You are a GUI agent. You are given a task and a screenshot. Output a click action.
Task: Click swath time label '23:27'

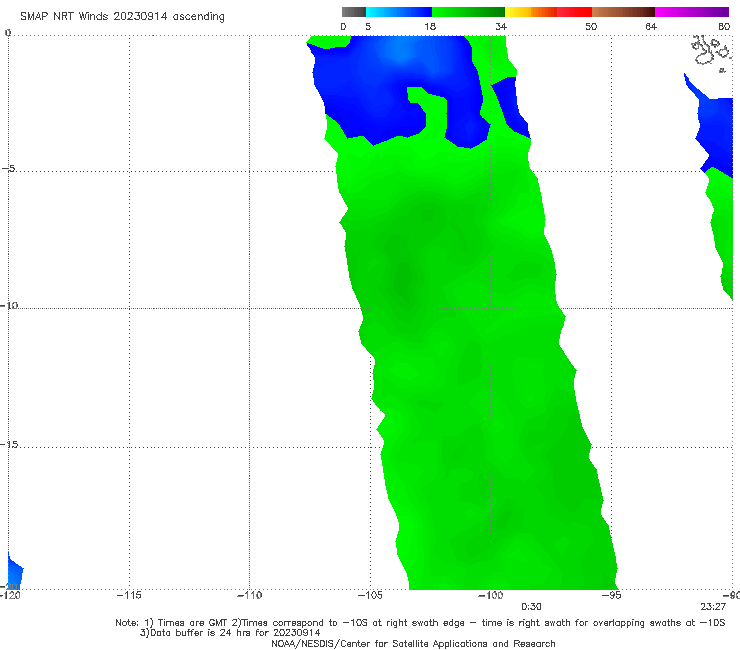[x=713, y=607]
